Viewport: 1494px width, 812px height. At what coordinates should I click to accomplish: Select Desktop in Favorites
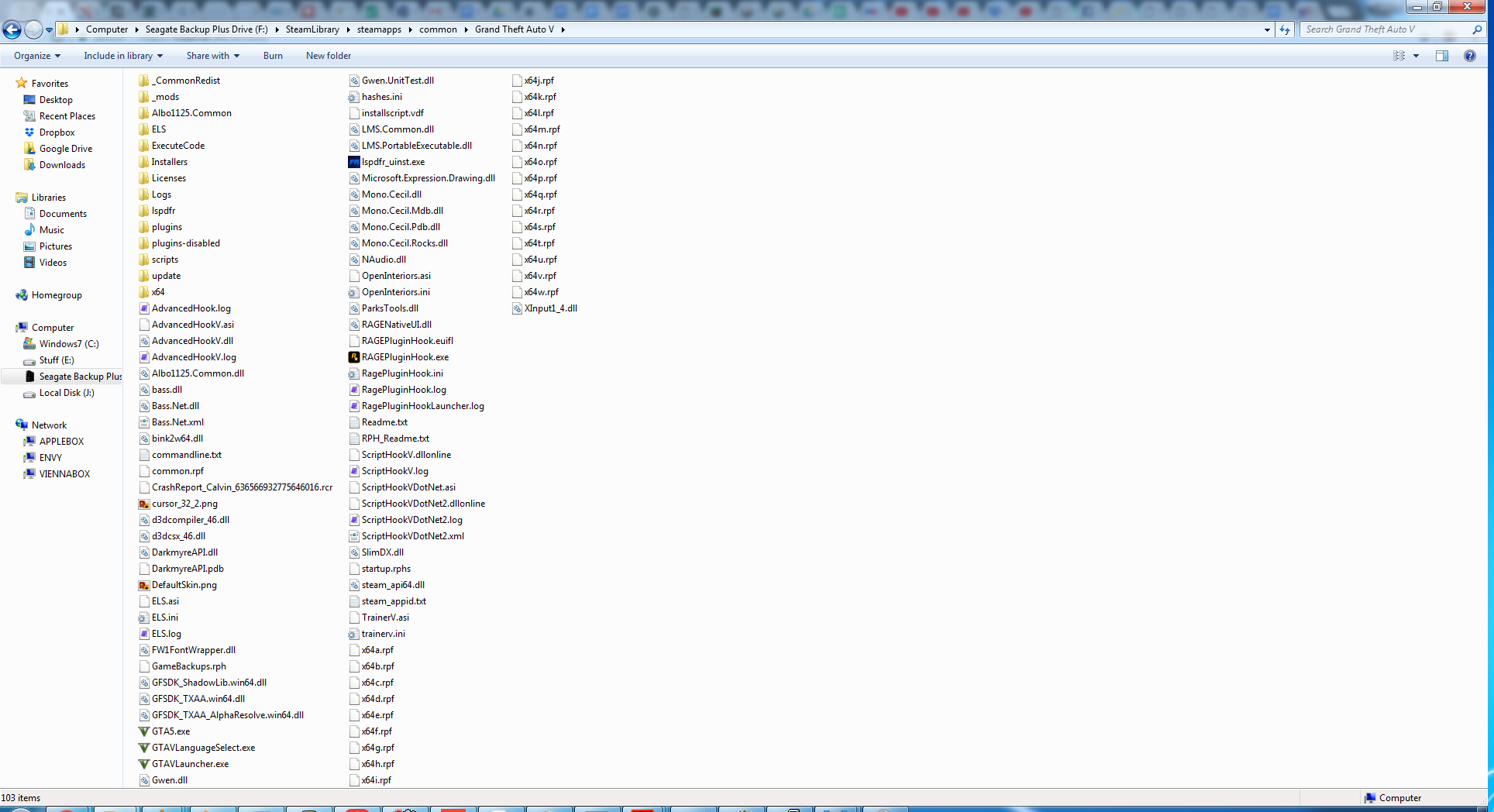tap(56, 100)
